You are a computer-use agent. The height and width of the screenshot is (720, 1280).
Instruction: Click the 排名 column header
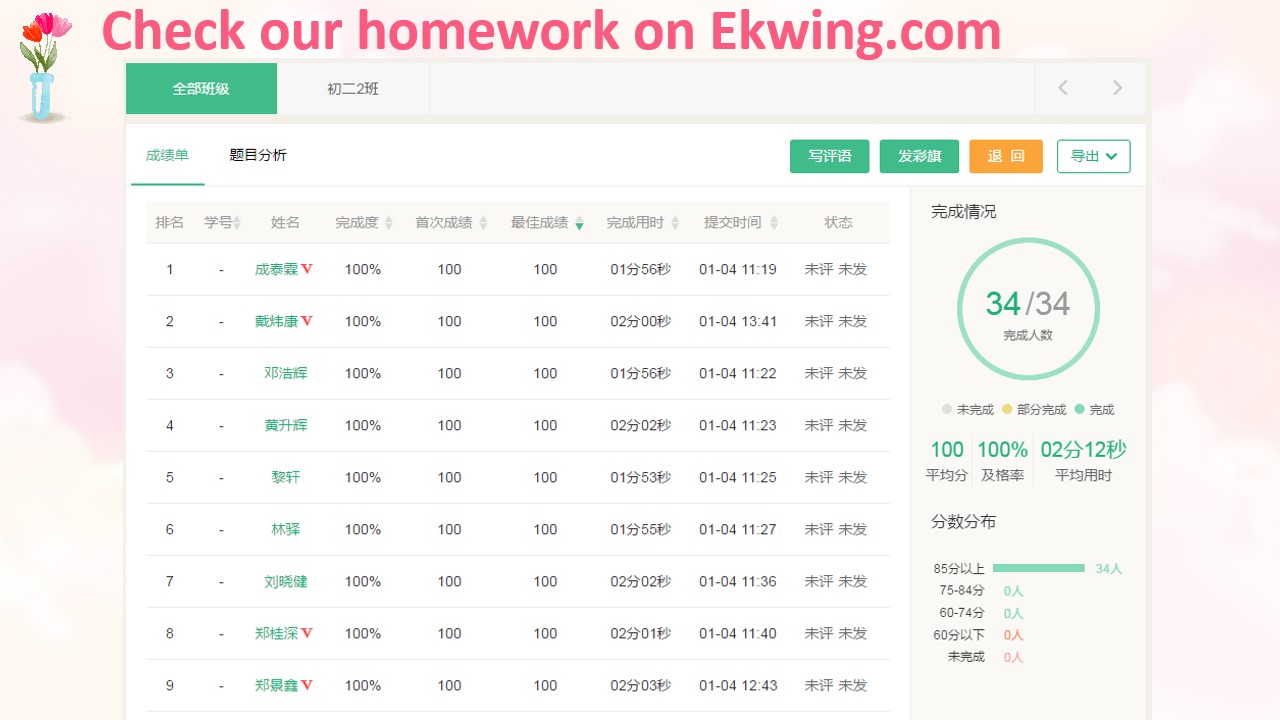point(170,222)
